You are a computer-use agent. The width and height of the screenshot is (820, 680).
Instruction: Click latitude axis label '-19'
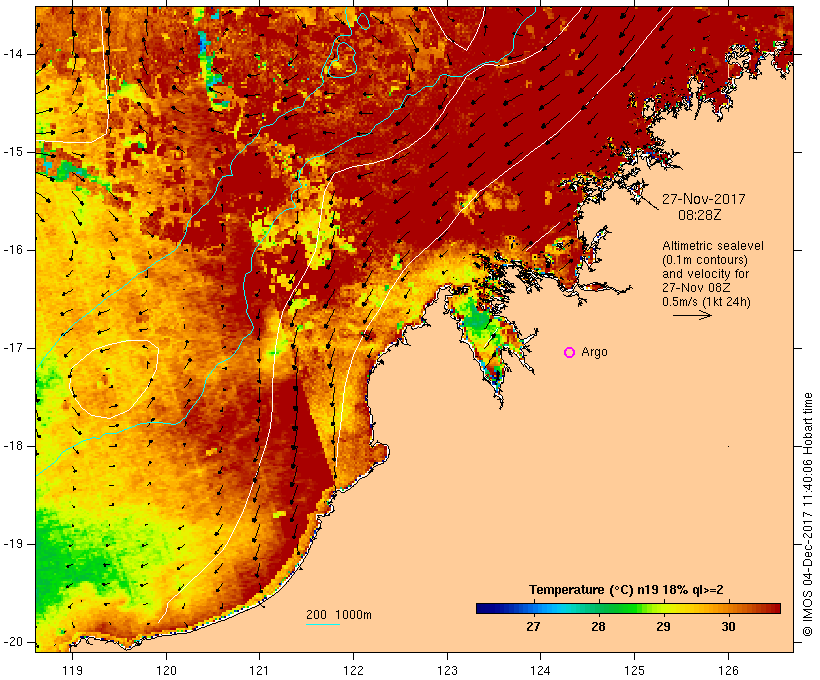13,544
